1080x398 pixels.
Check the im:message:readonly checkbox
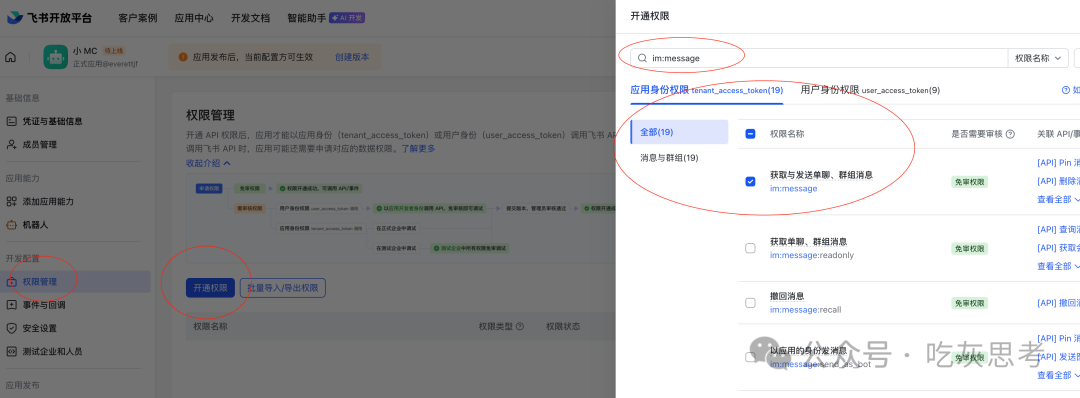point(751,248)
